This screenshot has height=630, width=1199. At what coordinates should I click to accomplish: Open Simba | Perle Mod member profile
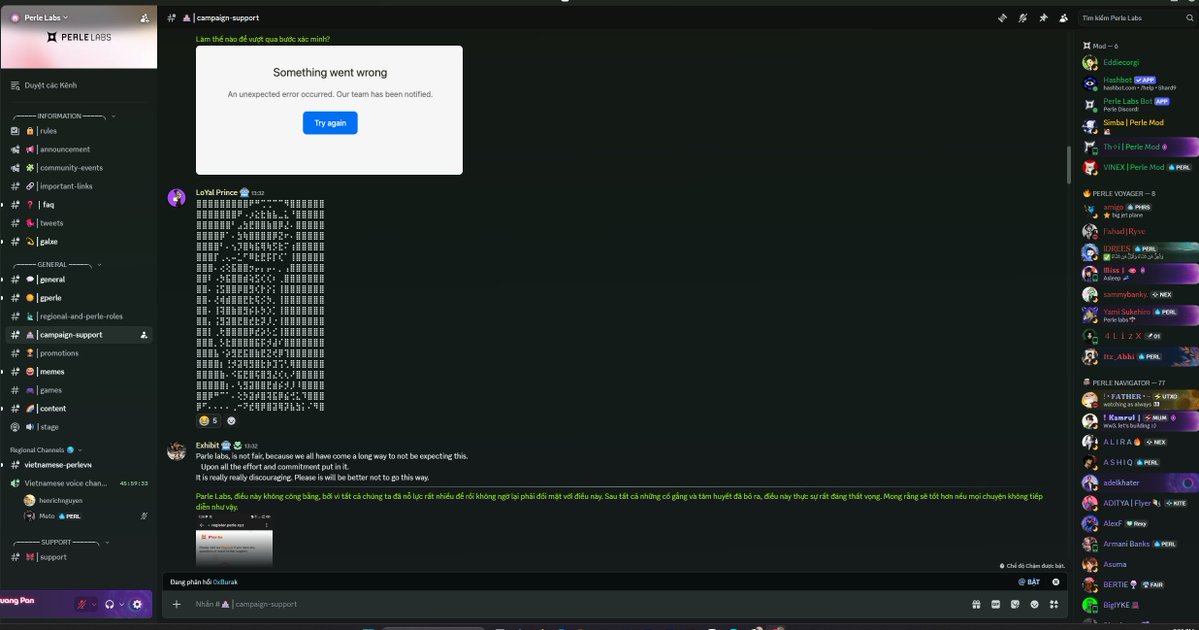1139,125
